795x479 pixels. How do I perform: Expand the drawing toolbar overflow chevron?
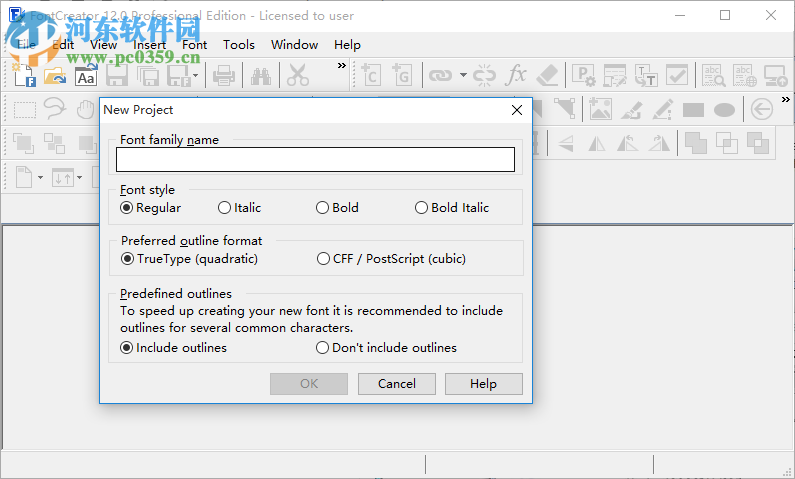(x=786, y=99)
